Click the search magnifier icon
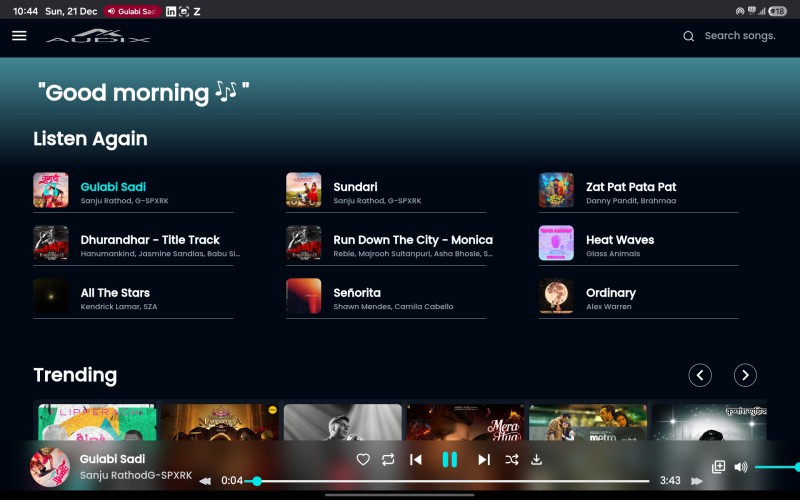The width and height of the screenshot is (800, 500). pos(688,36)
